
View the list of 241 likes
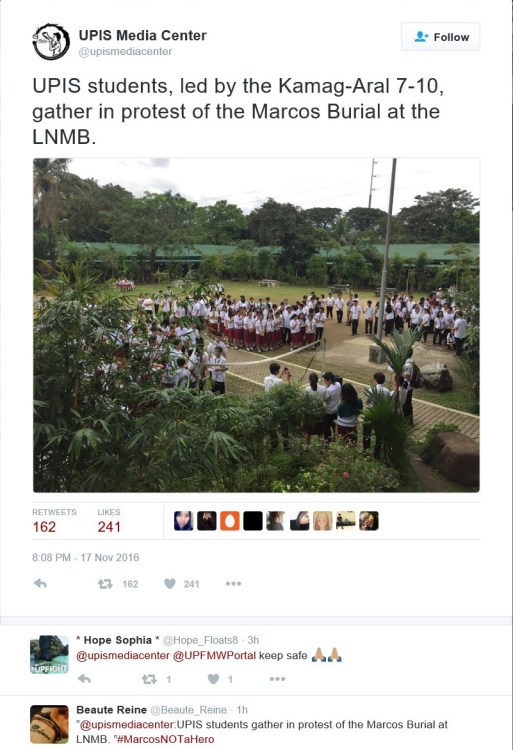pyautogui.click(x=109, y=520)
